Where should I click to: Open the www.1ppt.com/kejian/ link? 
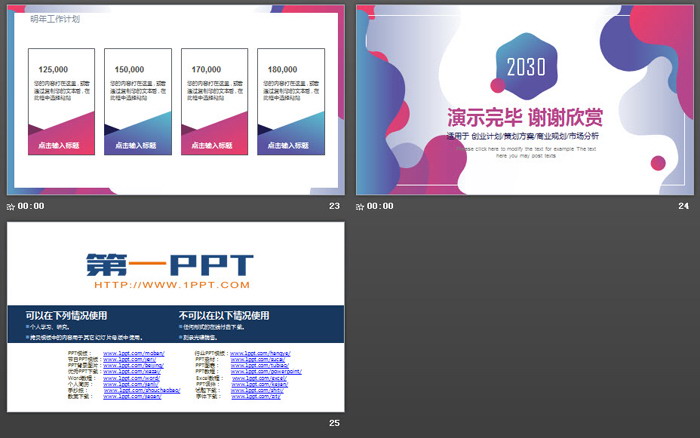click(259, 384)
